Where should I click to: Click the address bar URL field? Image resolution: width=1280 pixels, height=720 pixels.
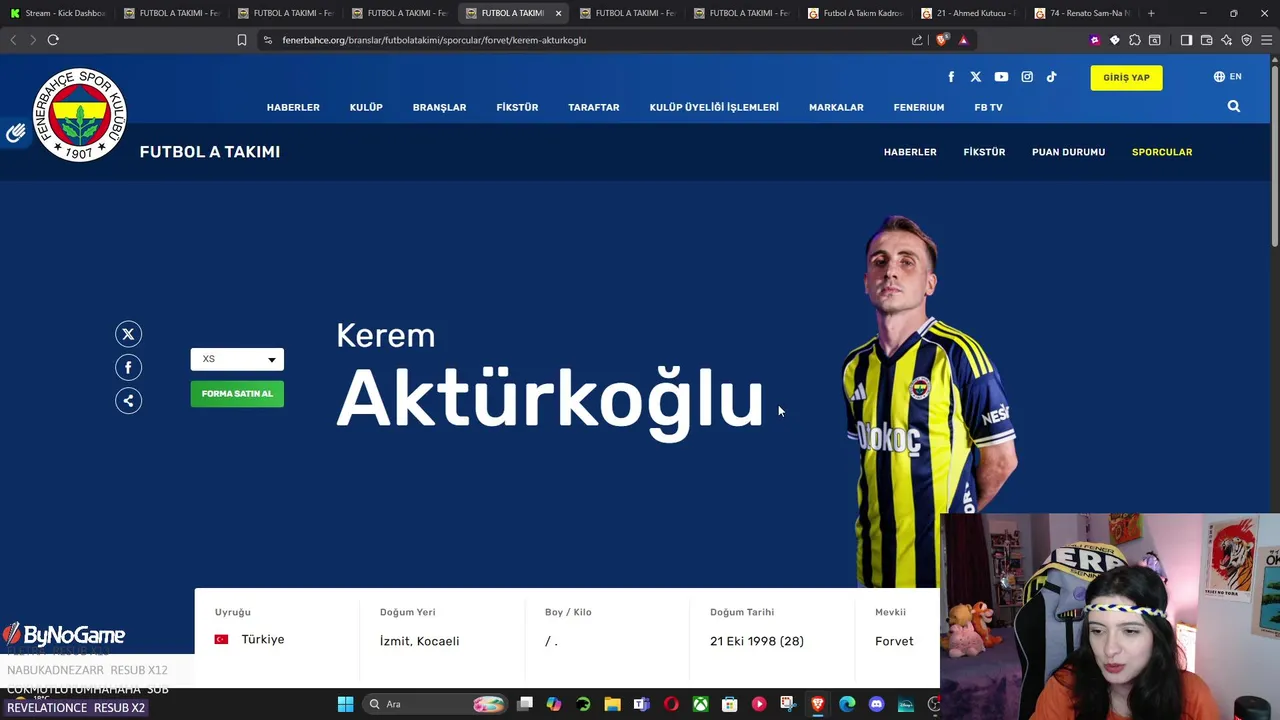click(590, 40)
